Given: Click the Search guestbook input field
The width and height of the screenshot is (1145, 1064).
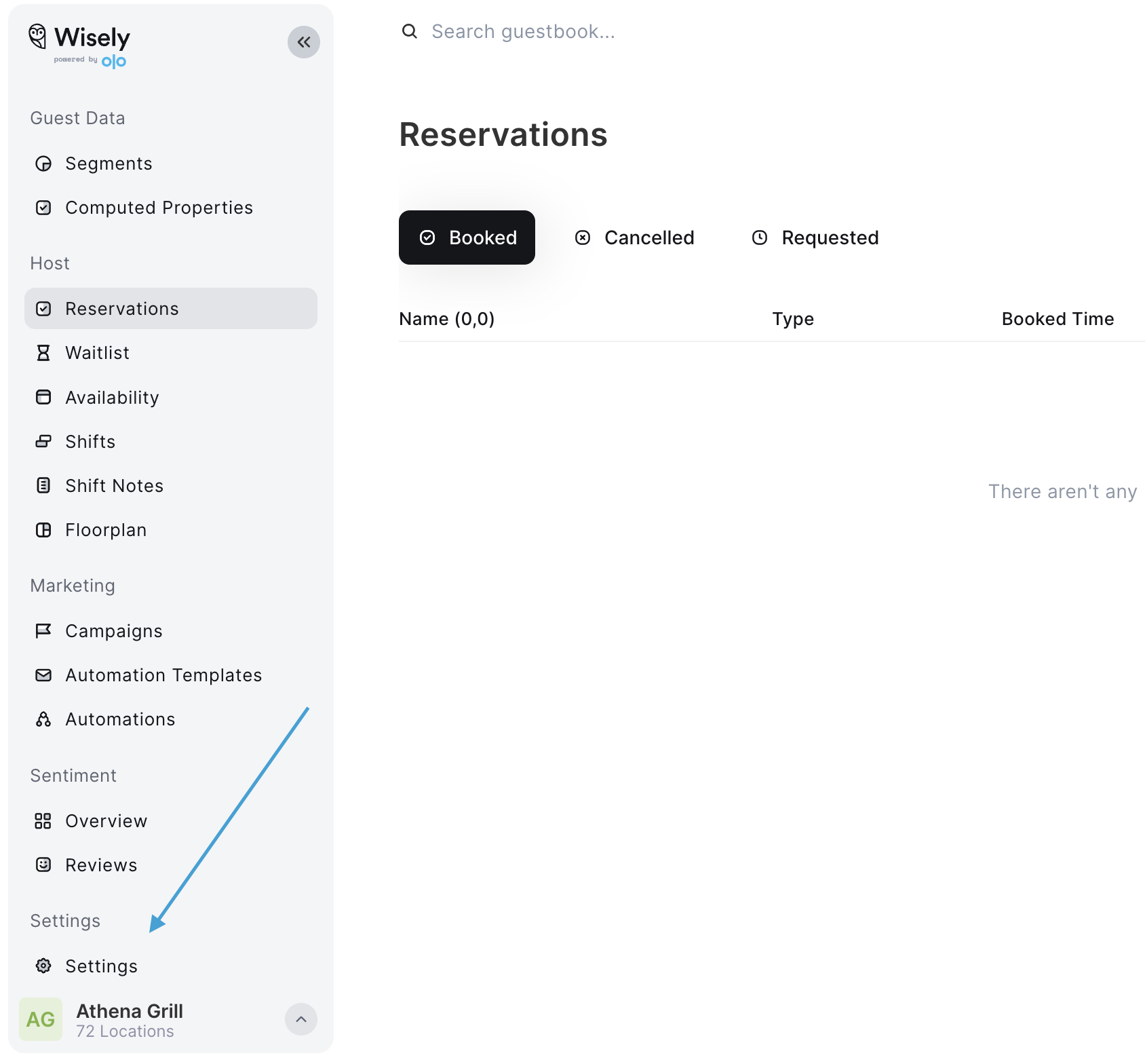Looking at the screenshot, I should point(746,31).
